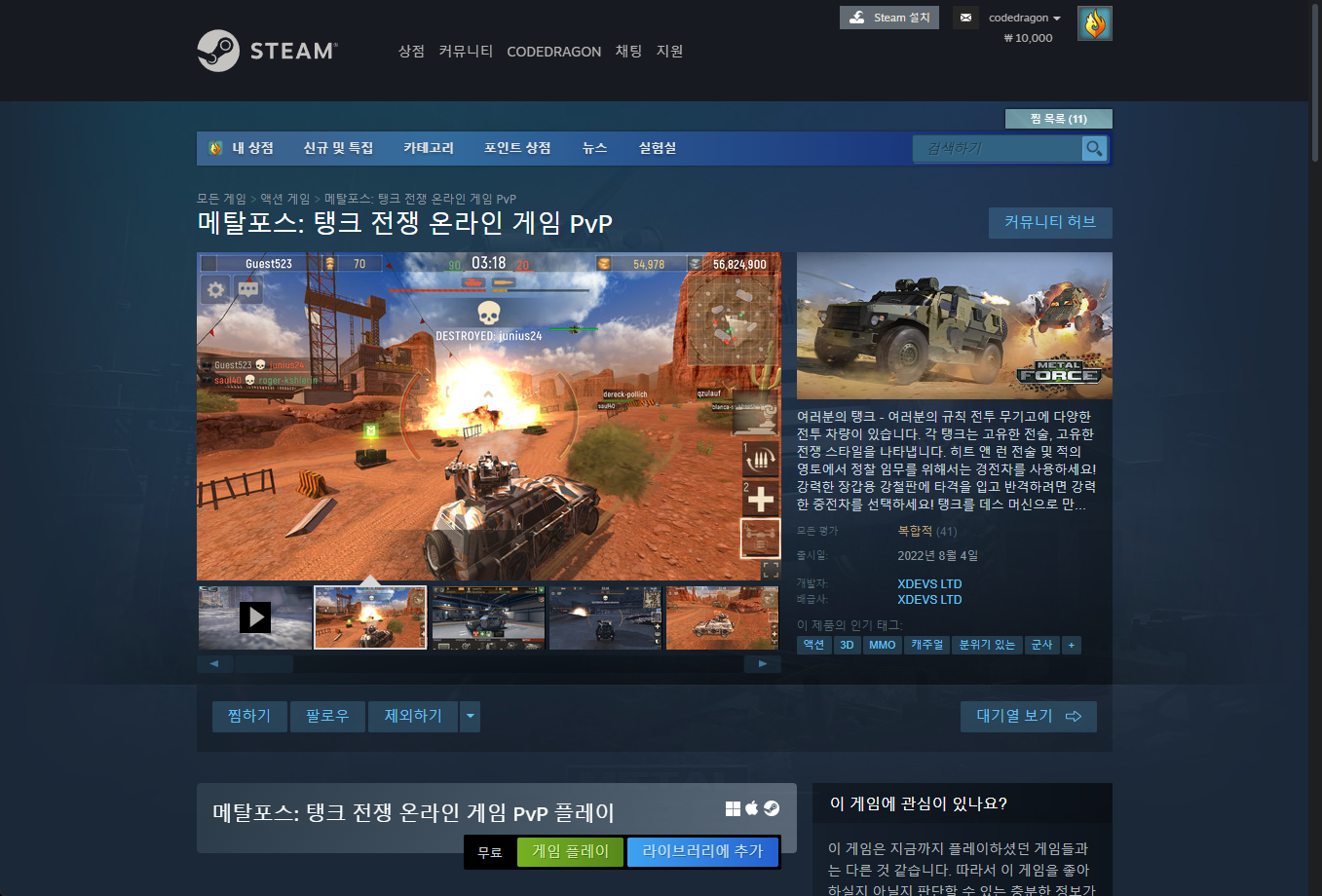
Task: Click the thumbnail strip scrollbar handle
Action: point(263,664)
